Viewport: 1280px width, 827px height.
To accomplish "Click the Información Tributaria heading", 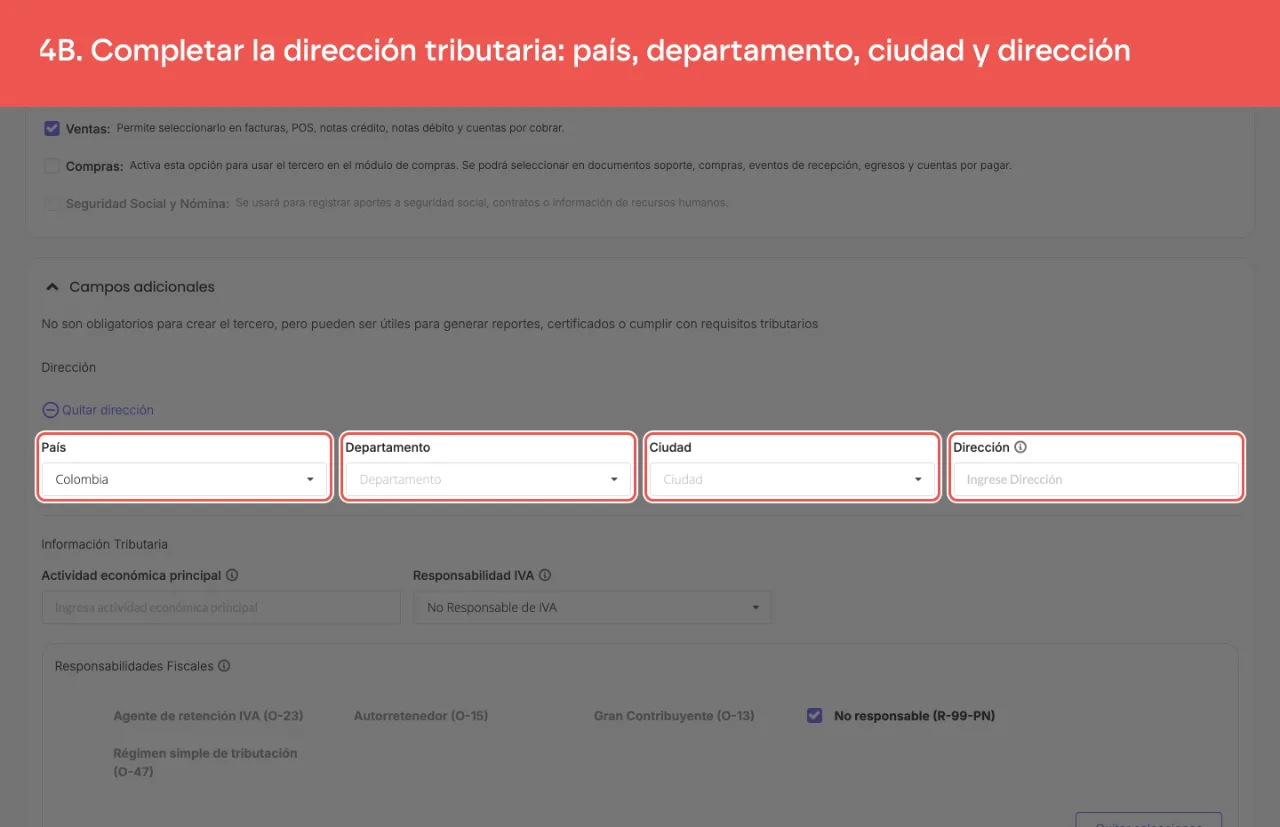I will (x=105, y=545).
